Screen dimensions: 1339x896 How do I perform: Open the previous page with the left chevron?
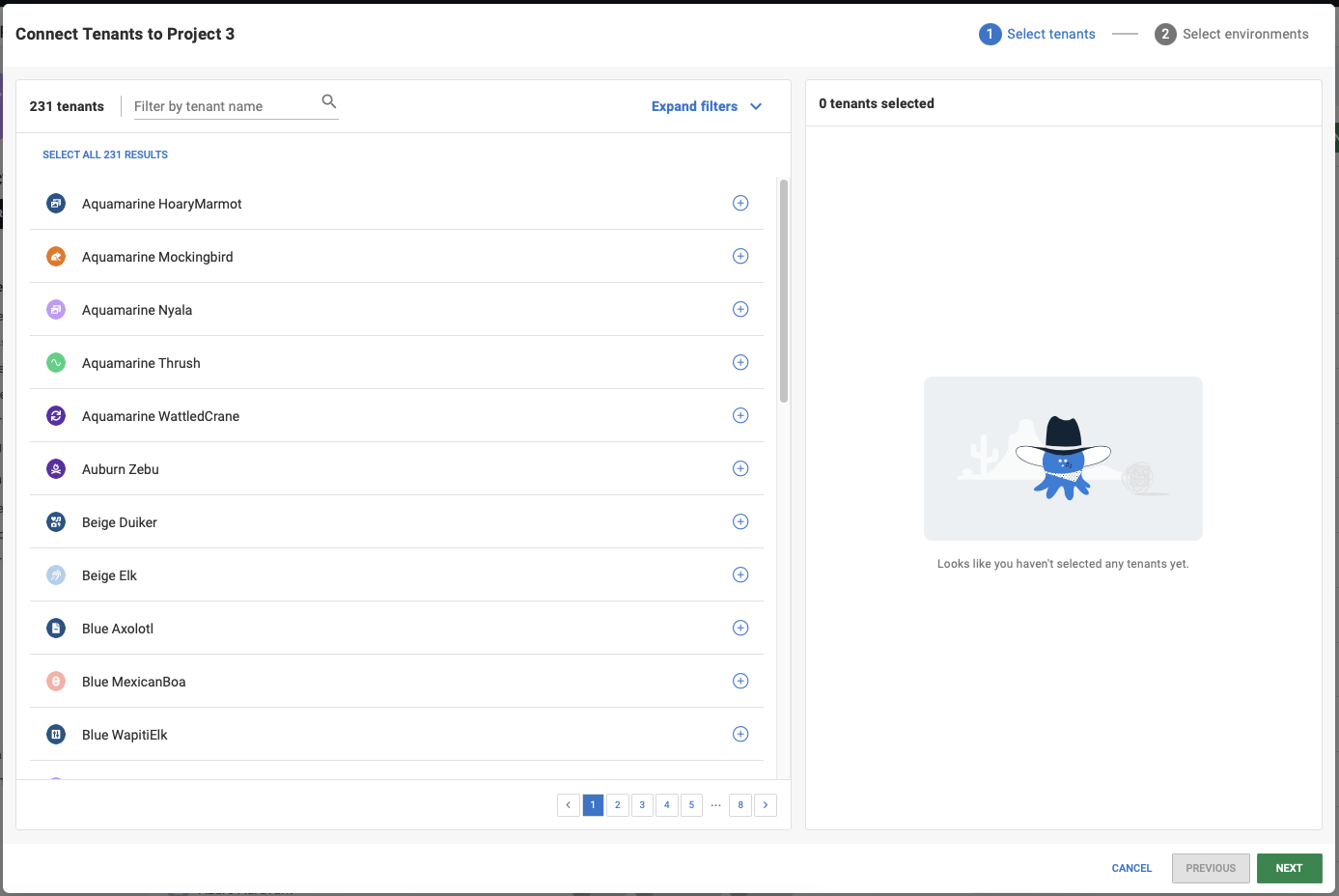568,804
